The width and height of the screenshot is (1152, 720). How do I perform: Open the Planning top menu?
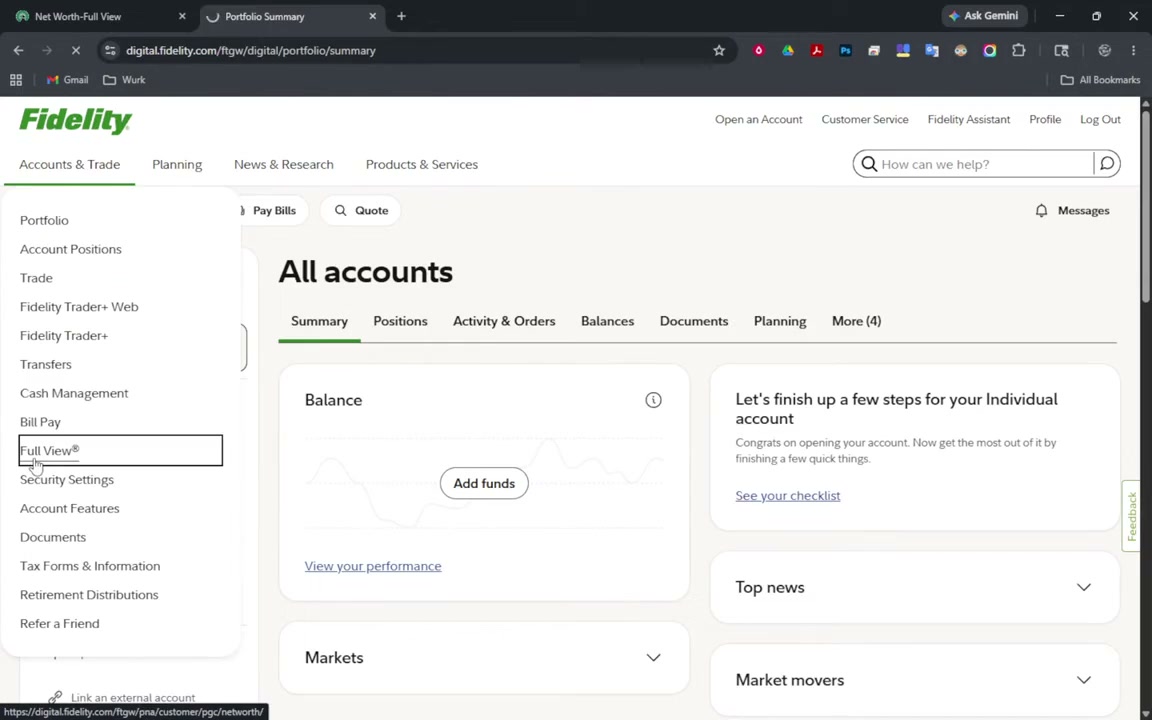177,165
